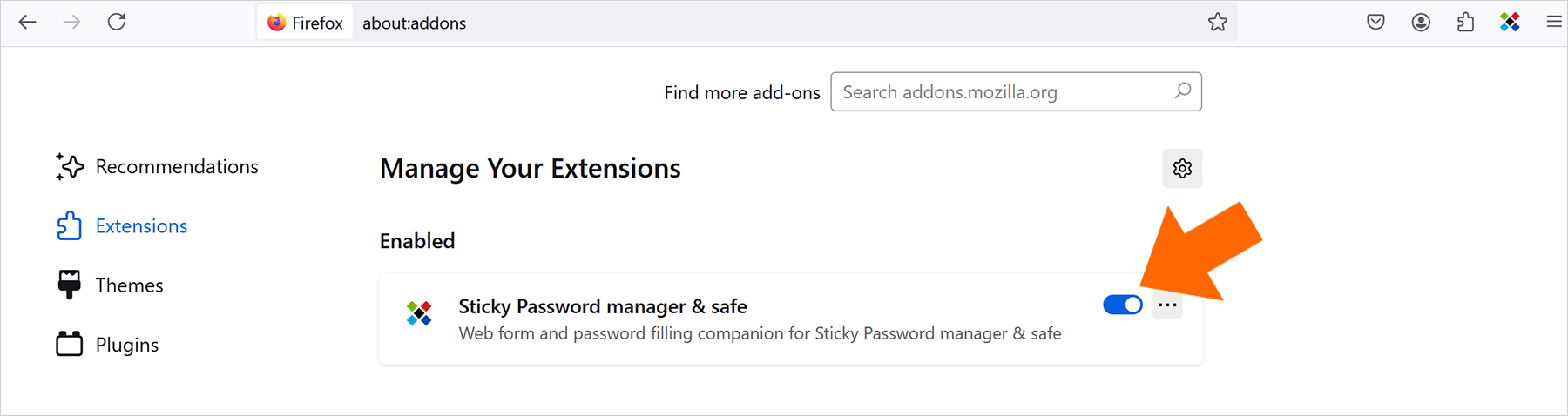This screenshot has height=416, width=1568.
Task: Open the Extensions puzzle toolbar icon
Action: tap(1465, 23)
